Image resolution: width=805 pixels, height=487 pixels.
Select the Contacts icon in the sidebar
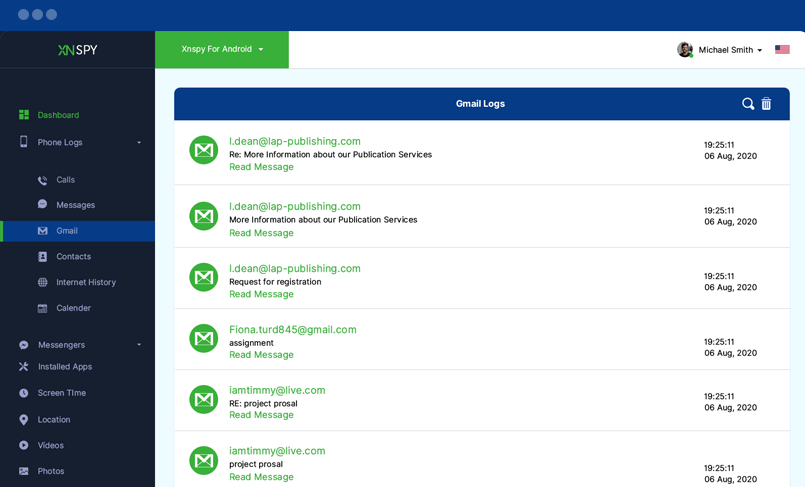(42, 257)
